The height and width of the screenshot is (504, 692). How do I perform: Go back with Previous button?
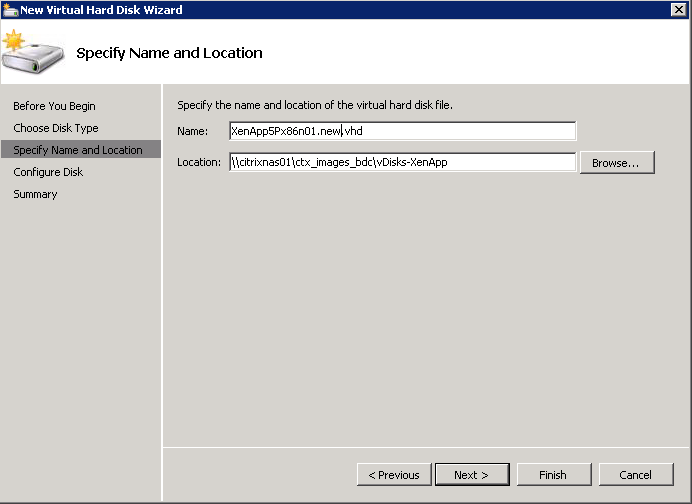(x=394, y=475)
